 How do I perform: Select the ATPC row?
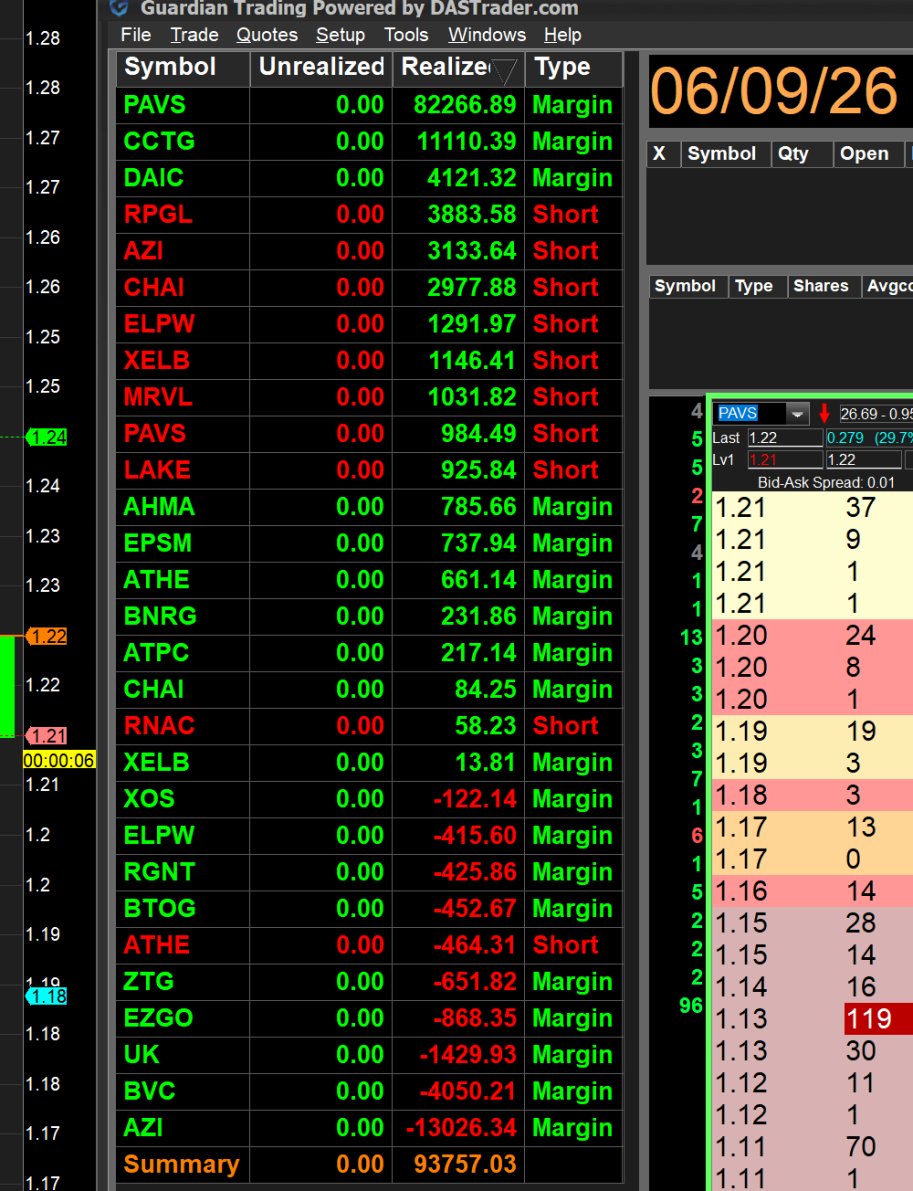tap(369, 652)
